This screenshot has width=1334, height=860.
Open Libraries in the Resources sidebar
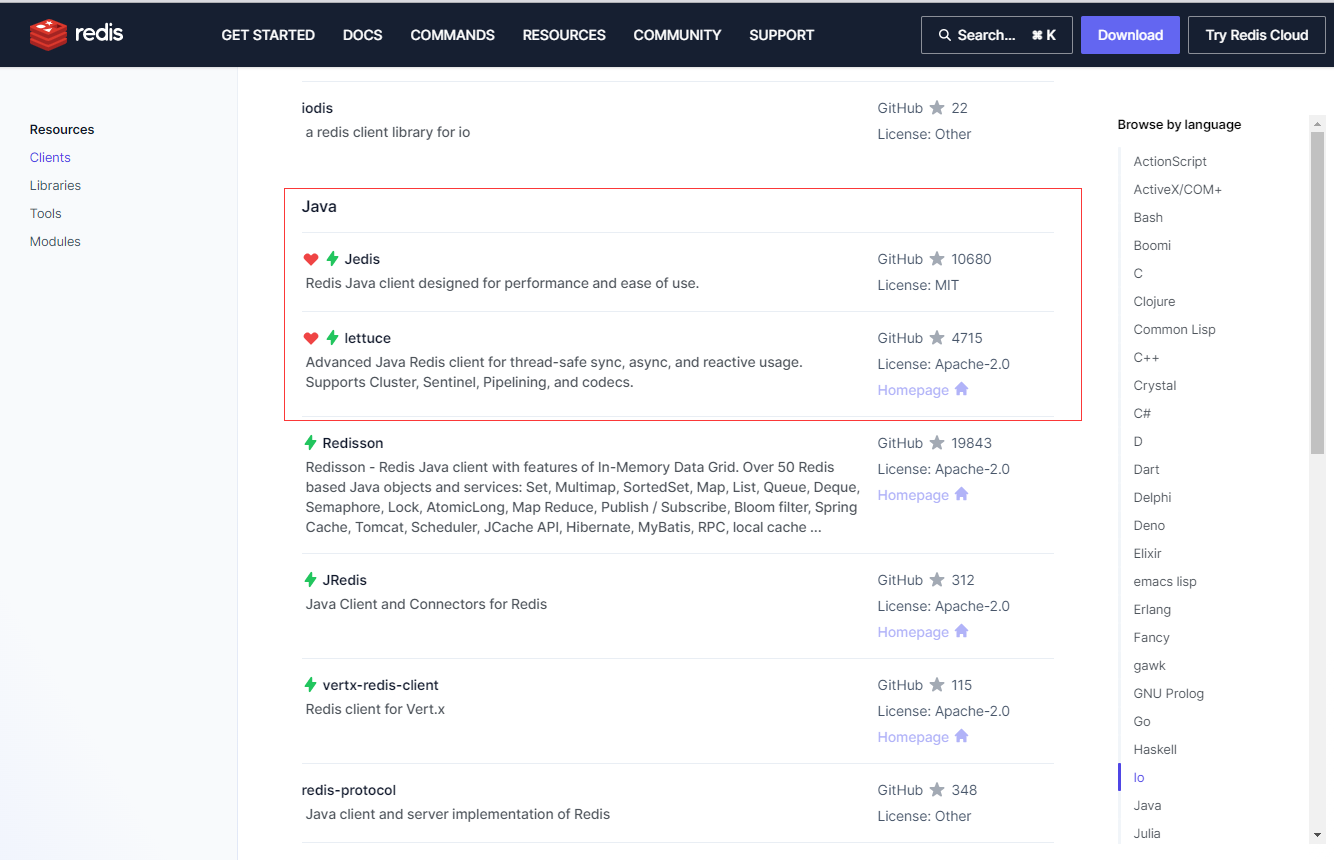click(55, 185)
